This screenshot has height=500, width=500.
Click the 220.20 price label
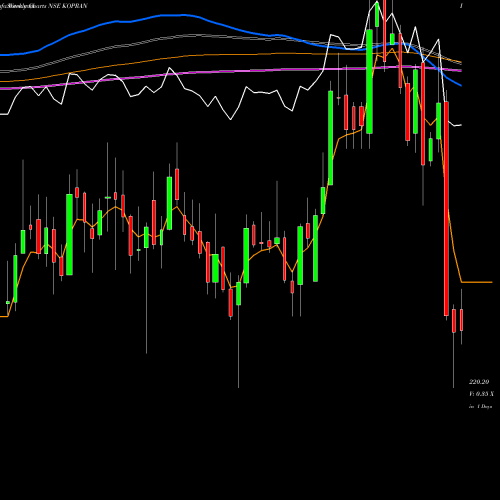pos(479,382)
